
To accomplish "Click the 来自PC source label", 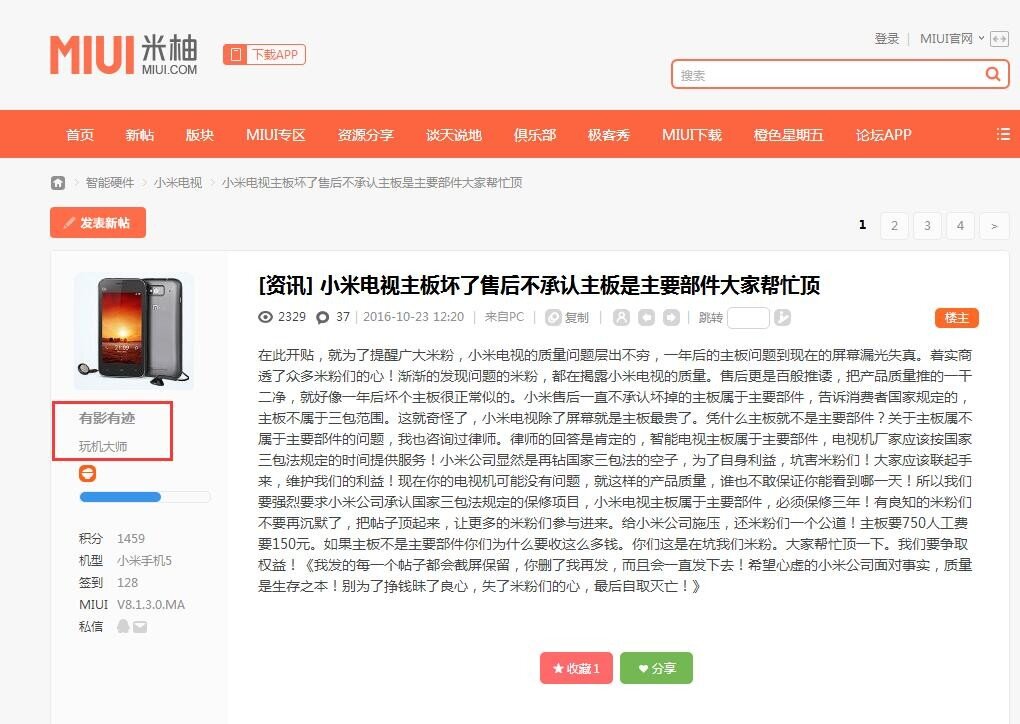I will 504,317.
